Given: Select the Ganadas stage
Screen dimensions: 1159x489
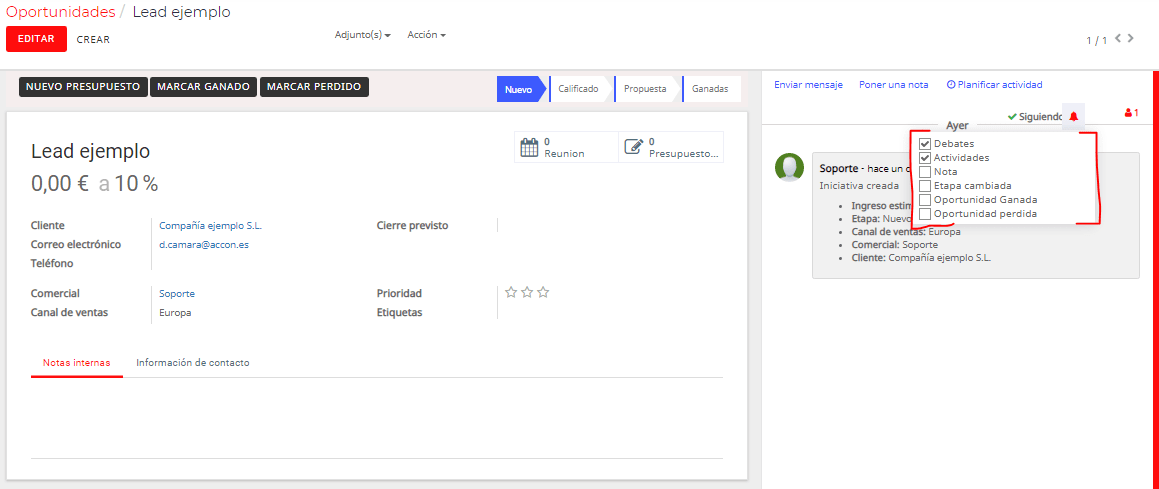Looking at the screenshot, I should (x=710, y=89).
